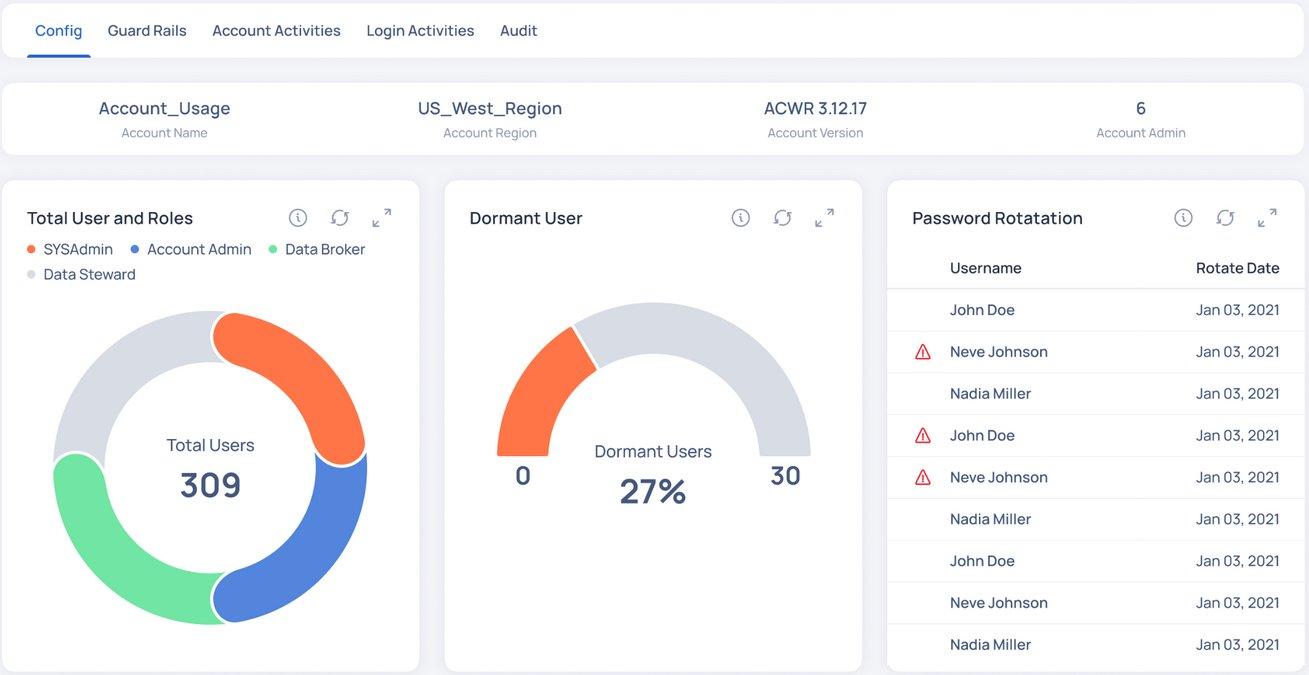Select the first Nadia Miller row
The width and height of the screenshot is (1309, 675).
1096,394
